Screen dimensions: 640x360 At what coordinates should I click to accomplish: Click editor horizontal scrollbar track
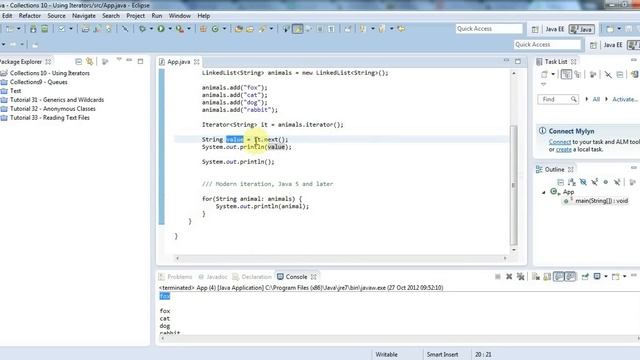pos(341,258)
